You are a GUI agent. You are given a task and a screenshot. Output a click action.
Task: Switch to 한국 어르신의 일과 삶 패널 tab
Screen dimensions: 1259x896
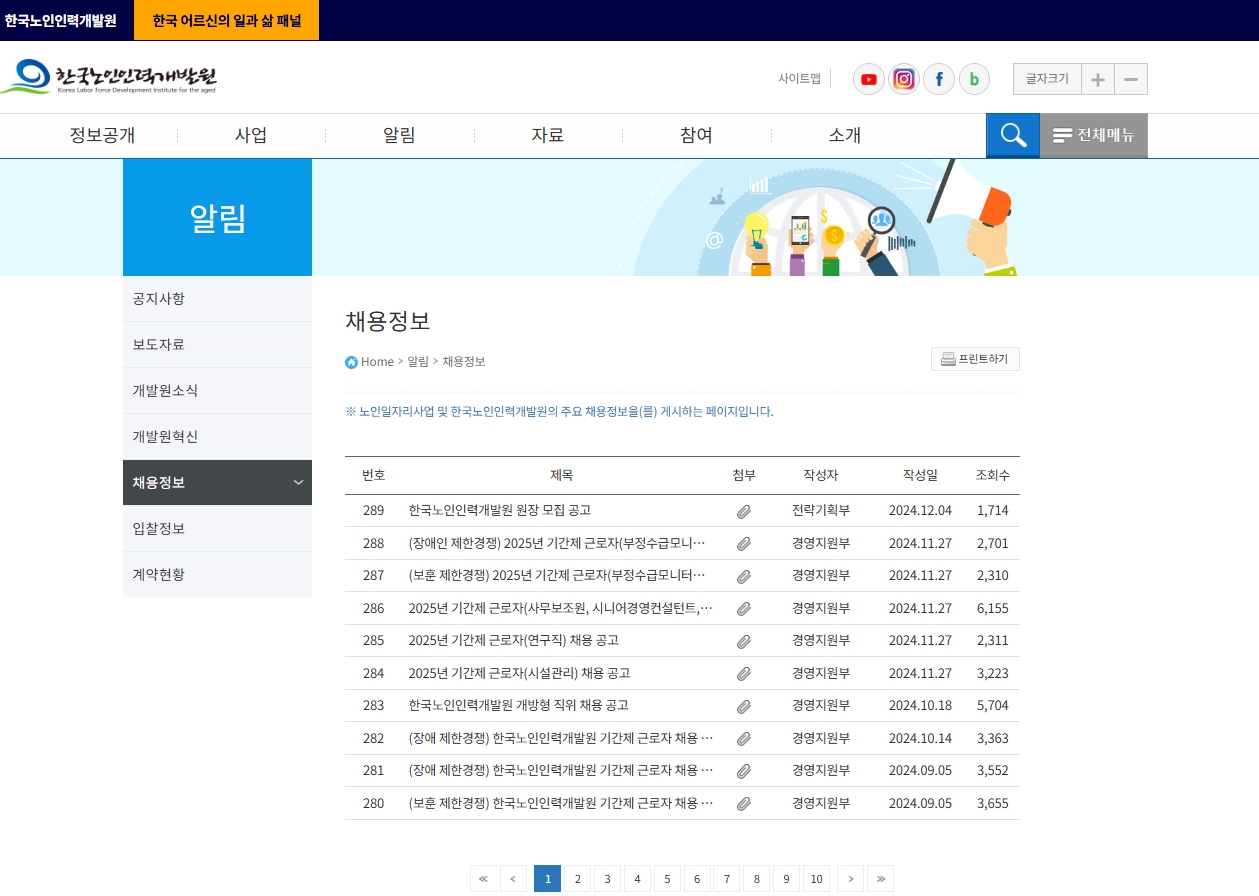227,20
